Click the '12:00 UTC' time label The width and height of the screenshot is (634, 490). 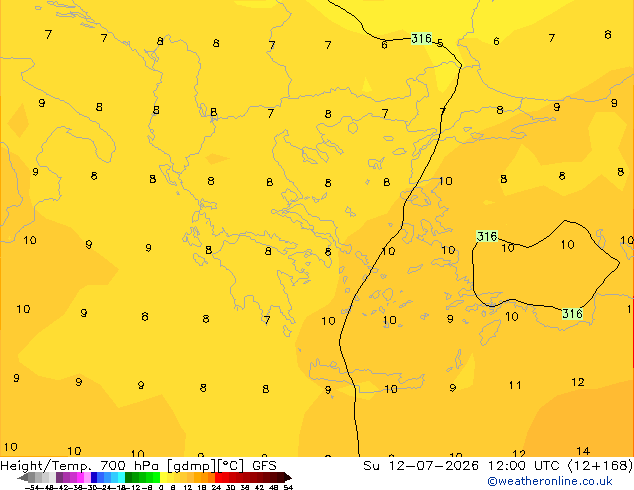[526, 466]
